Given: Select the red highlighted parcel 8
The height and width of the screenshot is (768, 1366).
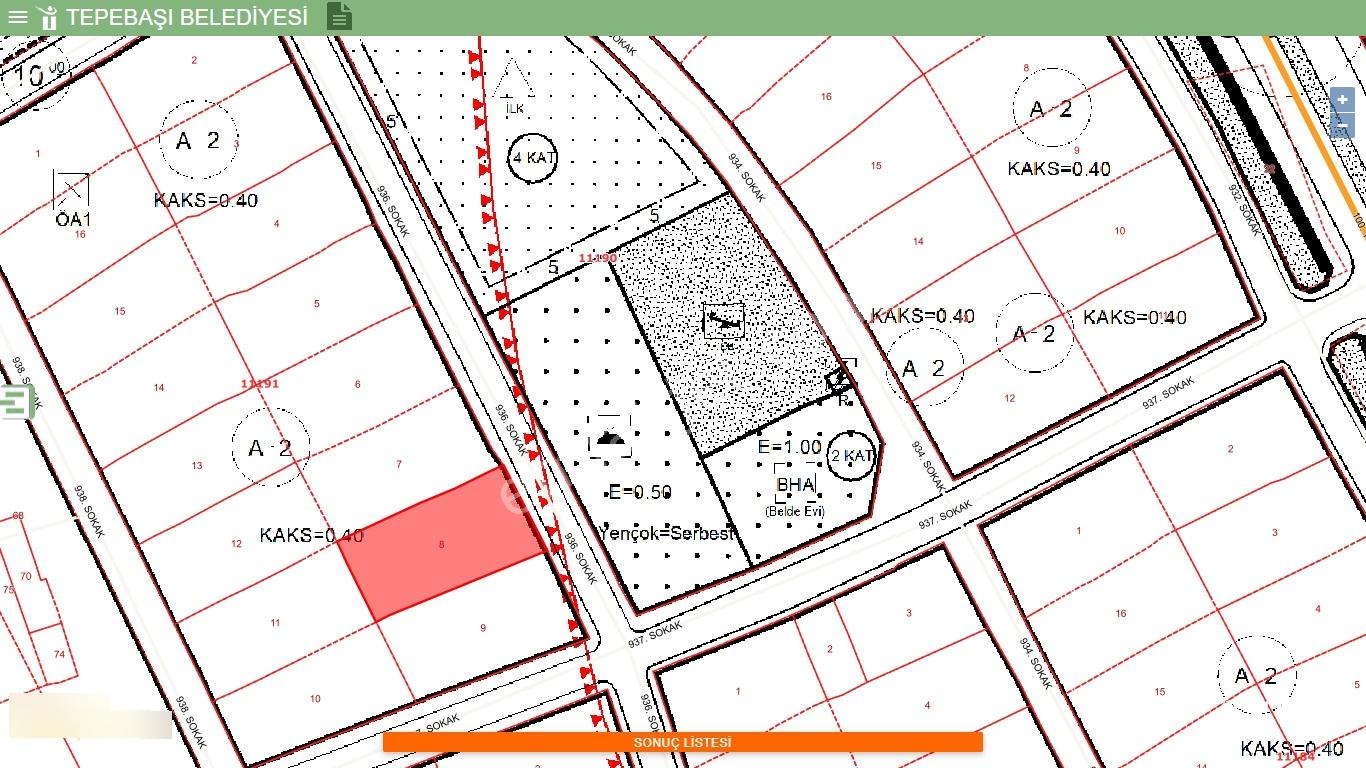Looking at the screenshot, I should coord(443,543).
